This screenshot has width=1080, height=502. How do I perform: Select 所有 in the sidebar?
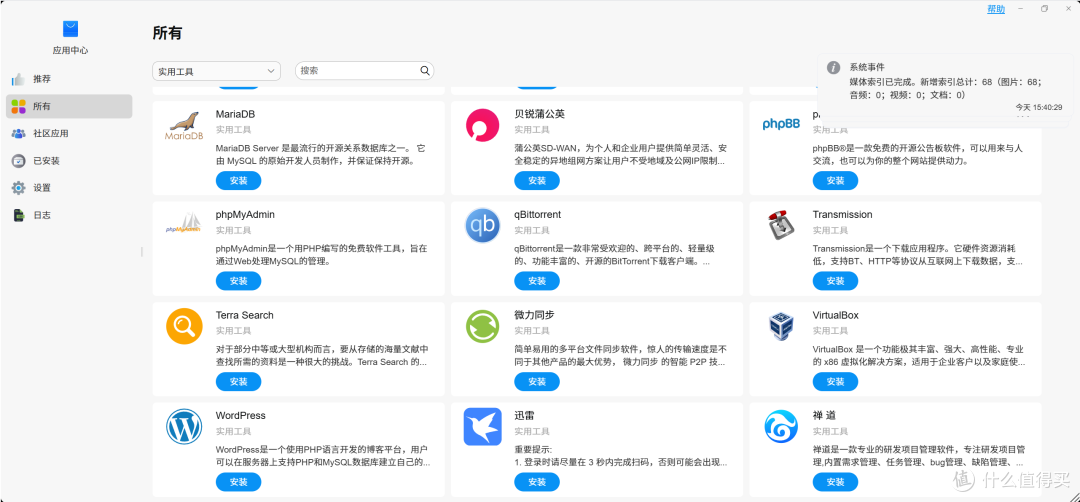click(x=69, y=106)
